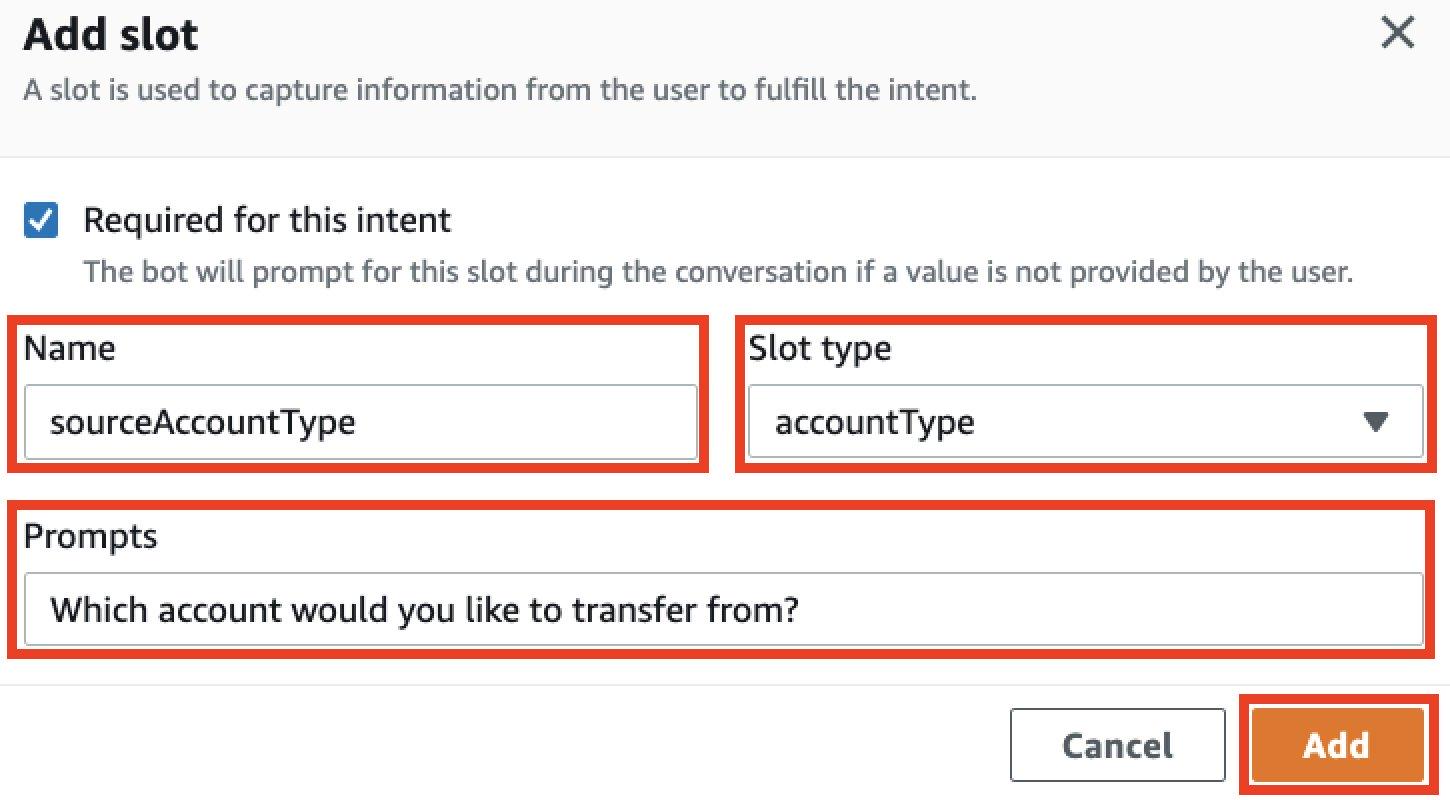Click the "Name" field label
This screenshot has height=800, width=1450.
69,348
